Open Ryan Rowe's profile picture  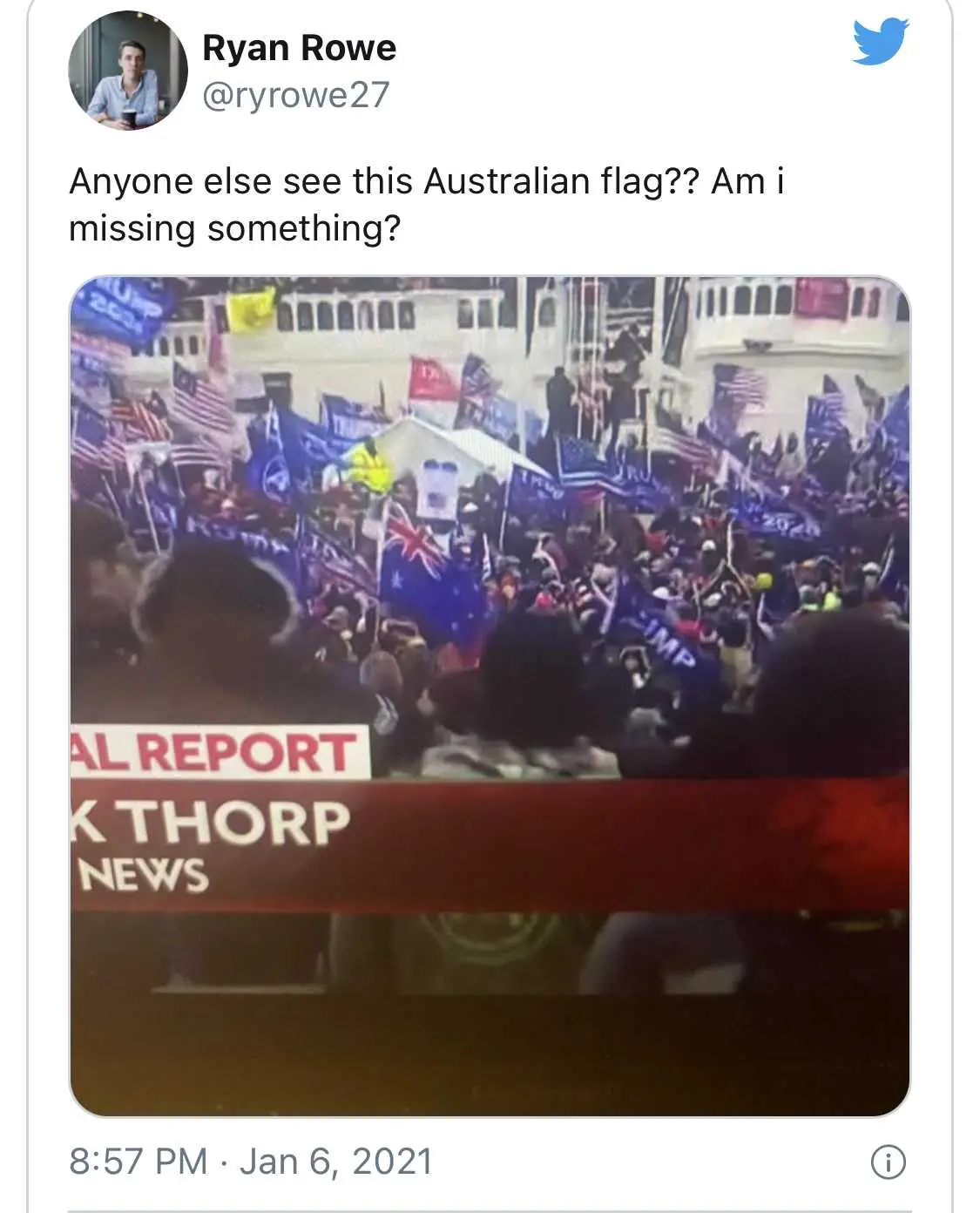[x=128, y=71]
